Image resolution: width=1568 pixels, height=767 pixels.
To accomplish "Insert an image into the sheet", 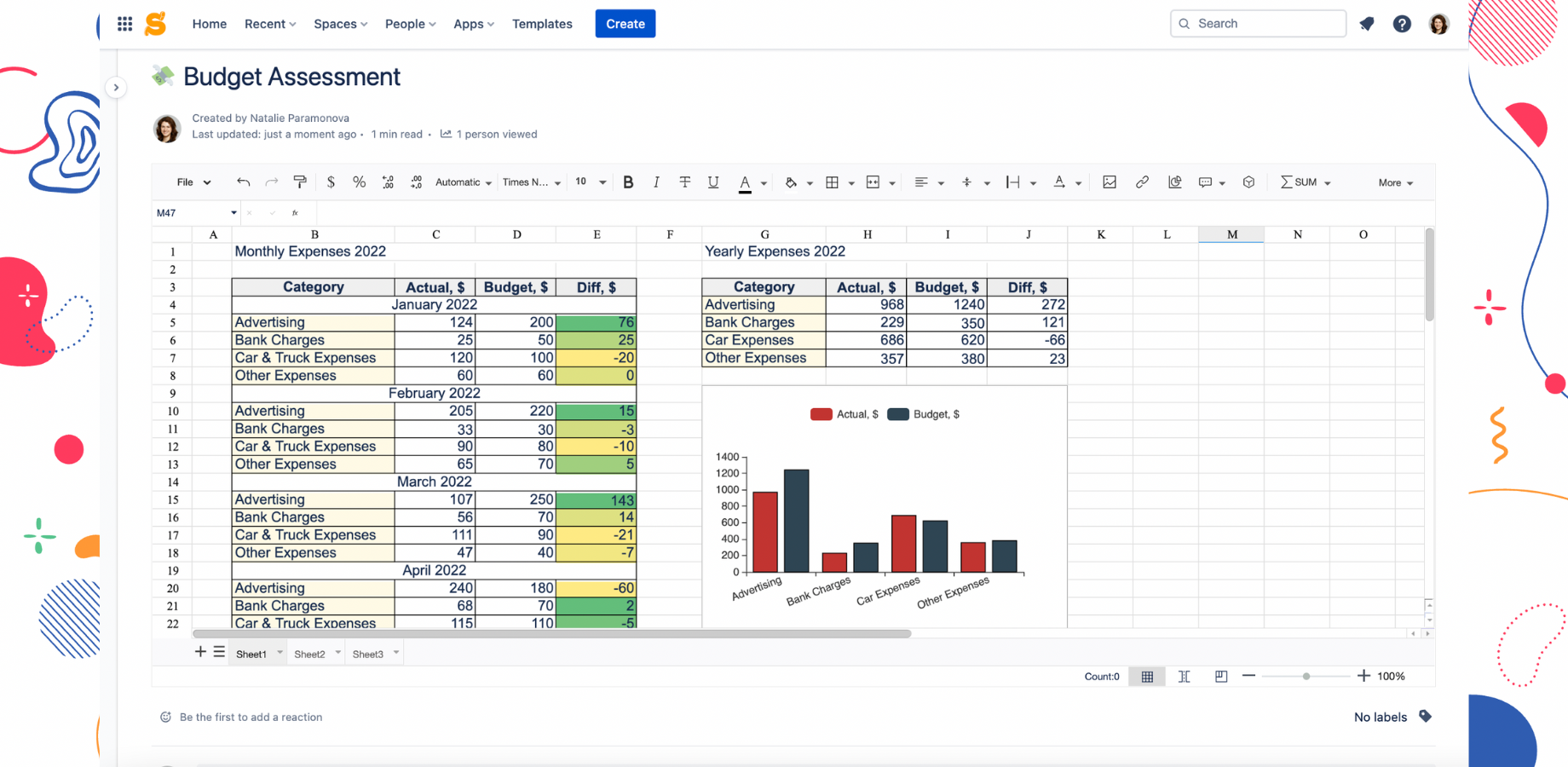I will 1110,182.
